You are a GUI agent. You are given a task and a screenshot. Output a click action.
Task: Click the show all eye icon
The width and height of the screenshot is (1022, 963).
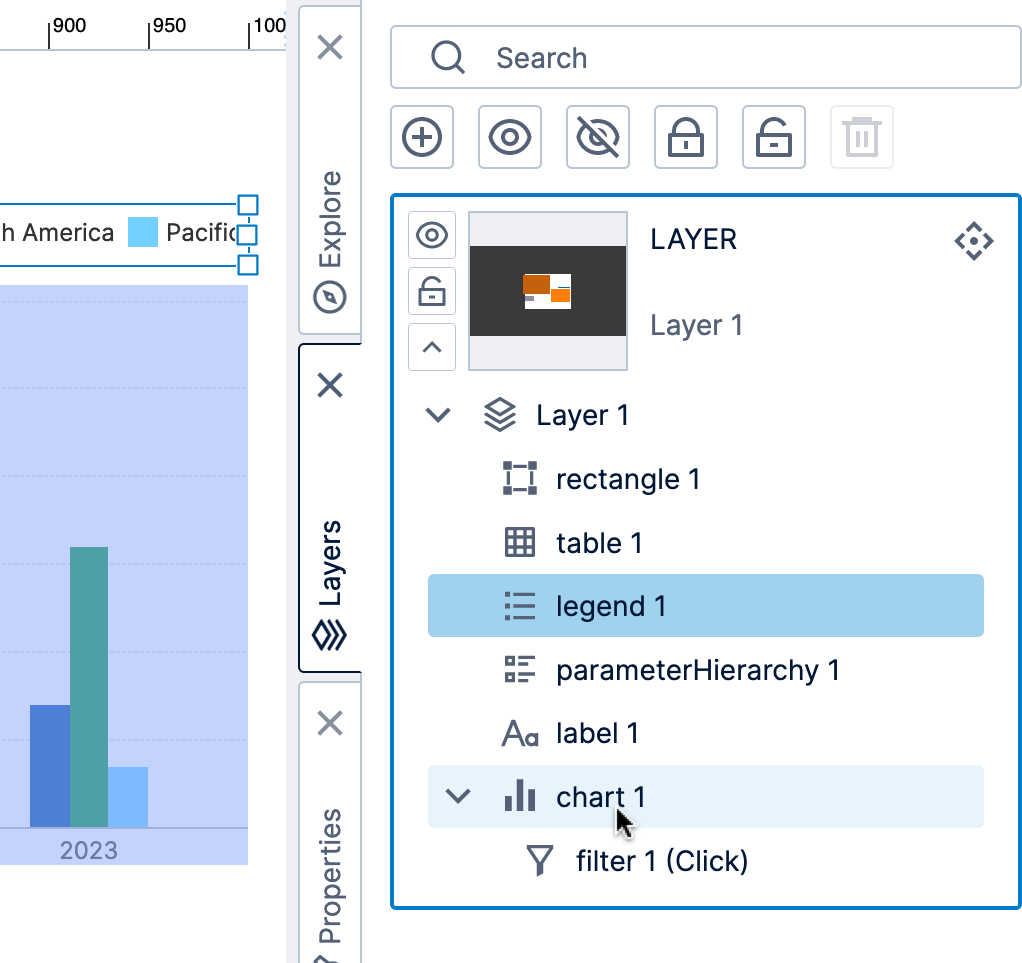point(510,137)
